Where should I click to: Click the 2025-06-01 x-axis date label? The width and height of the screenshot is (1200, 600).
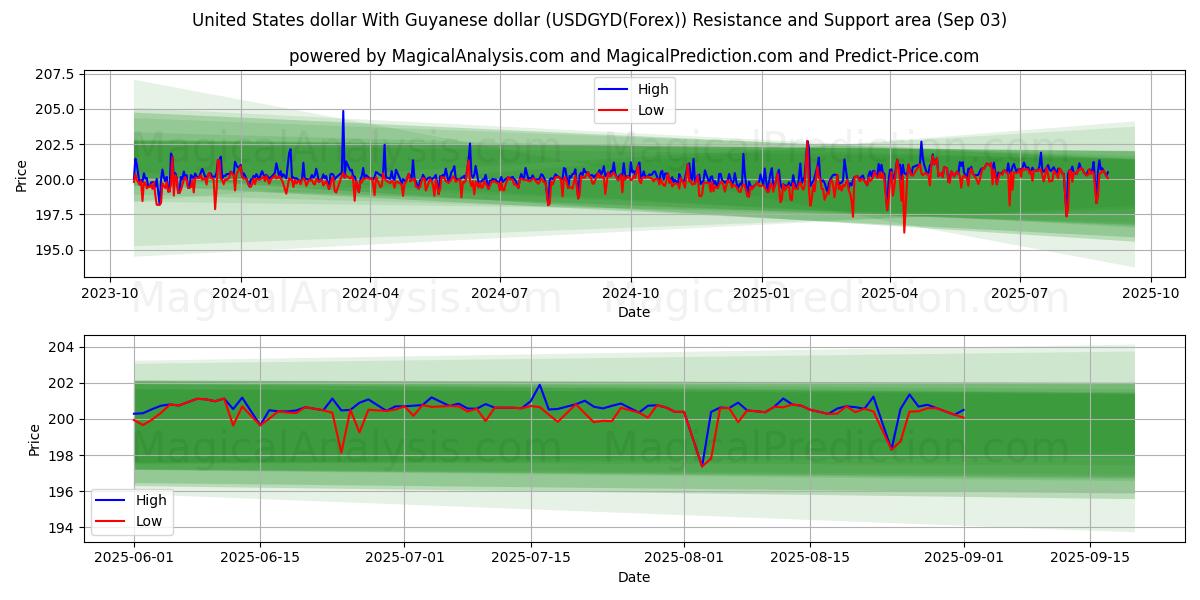coord(134,559)
